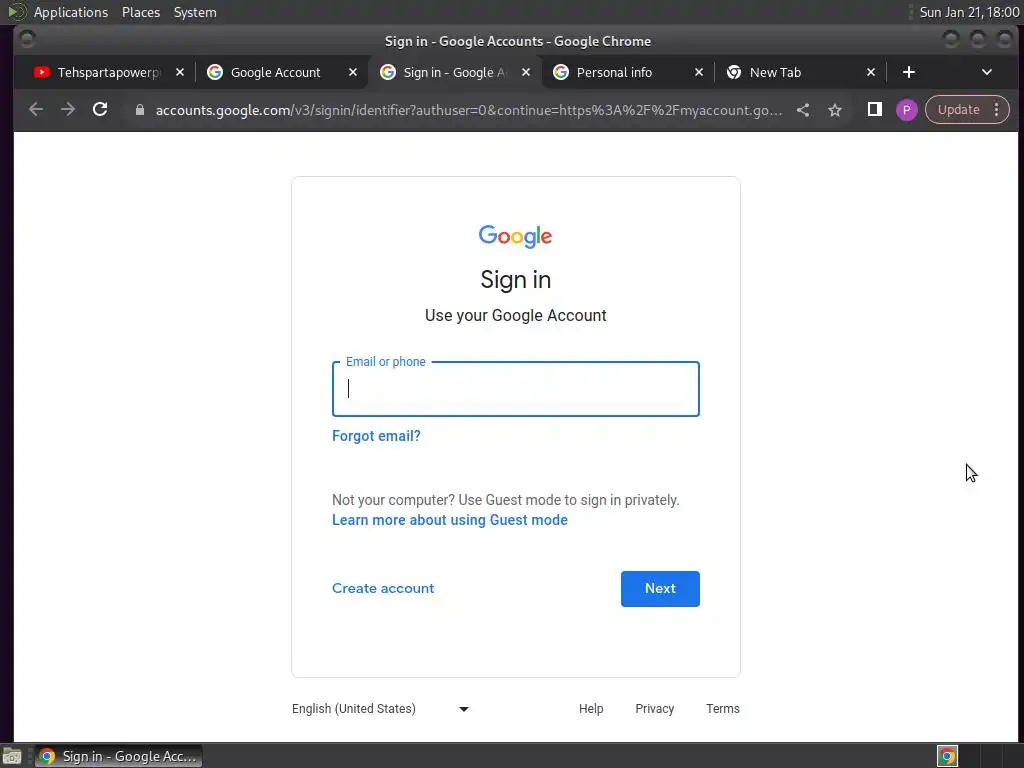Reload the sign-in page
The width and height of the screenshot is (1024, 768).
pyautogui.click(x=100, y=110)
